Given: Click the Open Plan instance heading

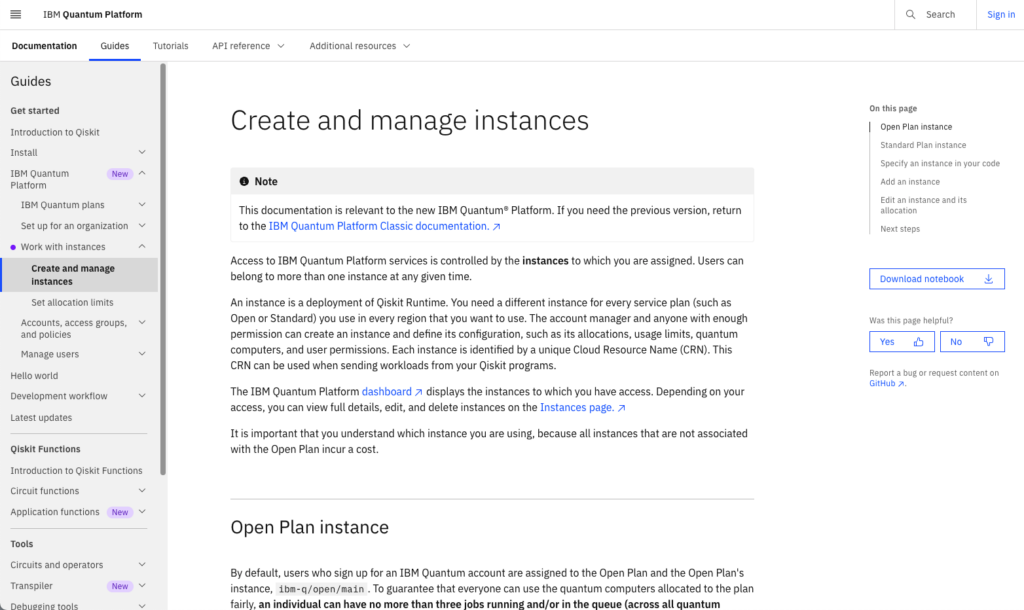Looking at the screenshot, I should (x=310, y=527).
